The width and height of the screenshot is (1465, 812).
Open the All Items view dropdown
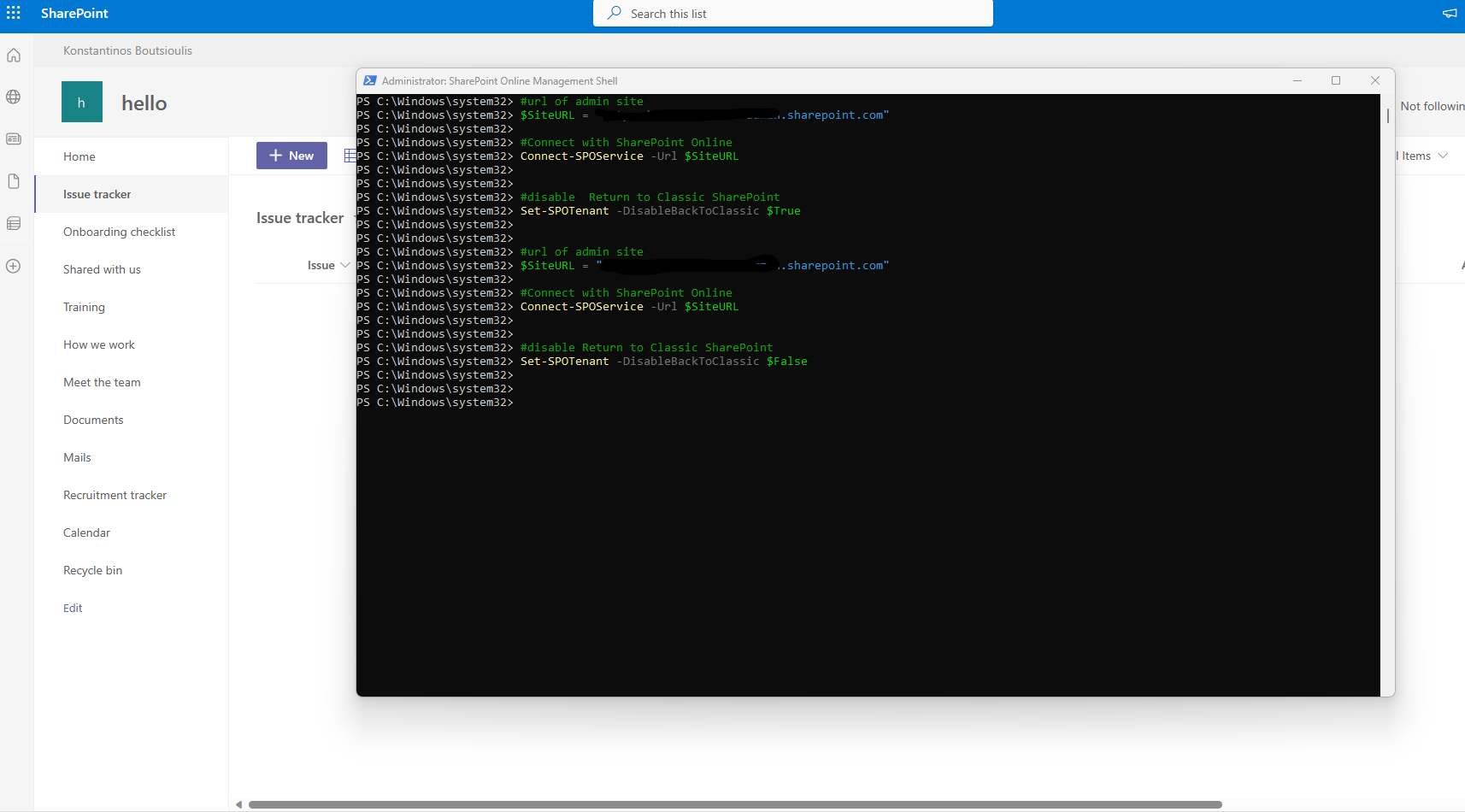tap(1422, 156)
